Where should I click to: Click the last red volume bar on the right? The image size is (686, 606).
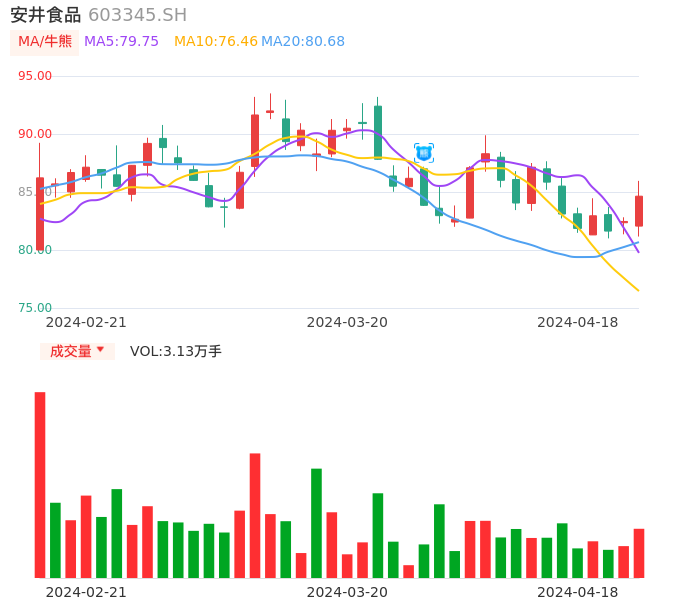639,553
